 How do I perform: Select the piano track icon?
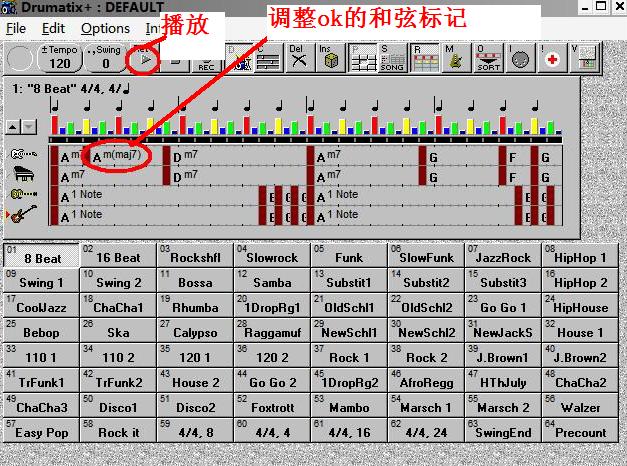tap(23, 174)
